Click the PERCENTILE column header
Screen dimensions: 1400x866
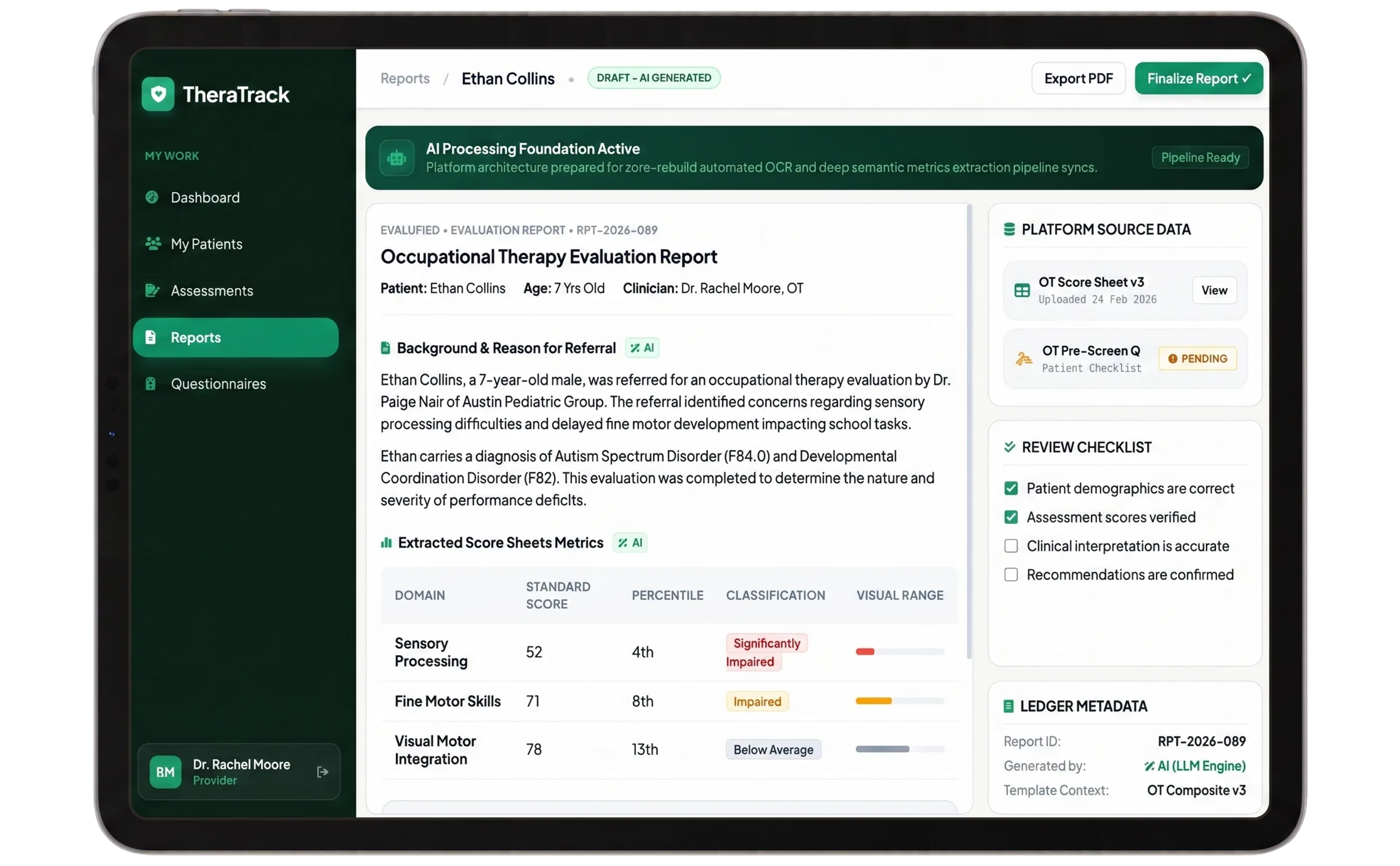[667, 595]
